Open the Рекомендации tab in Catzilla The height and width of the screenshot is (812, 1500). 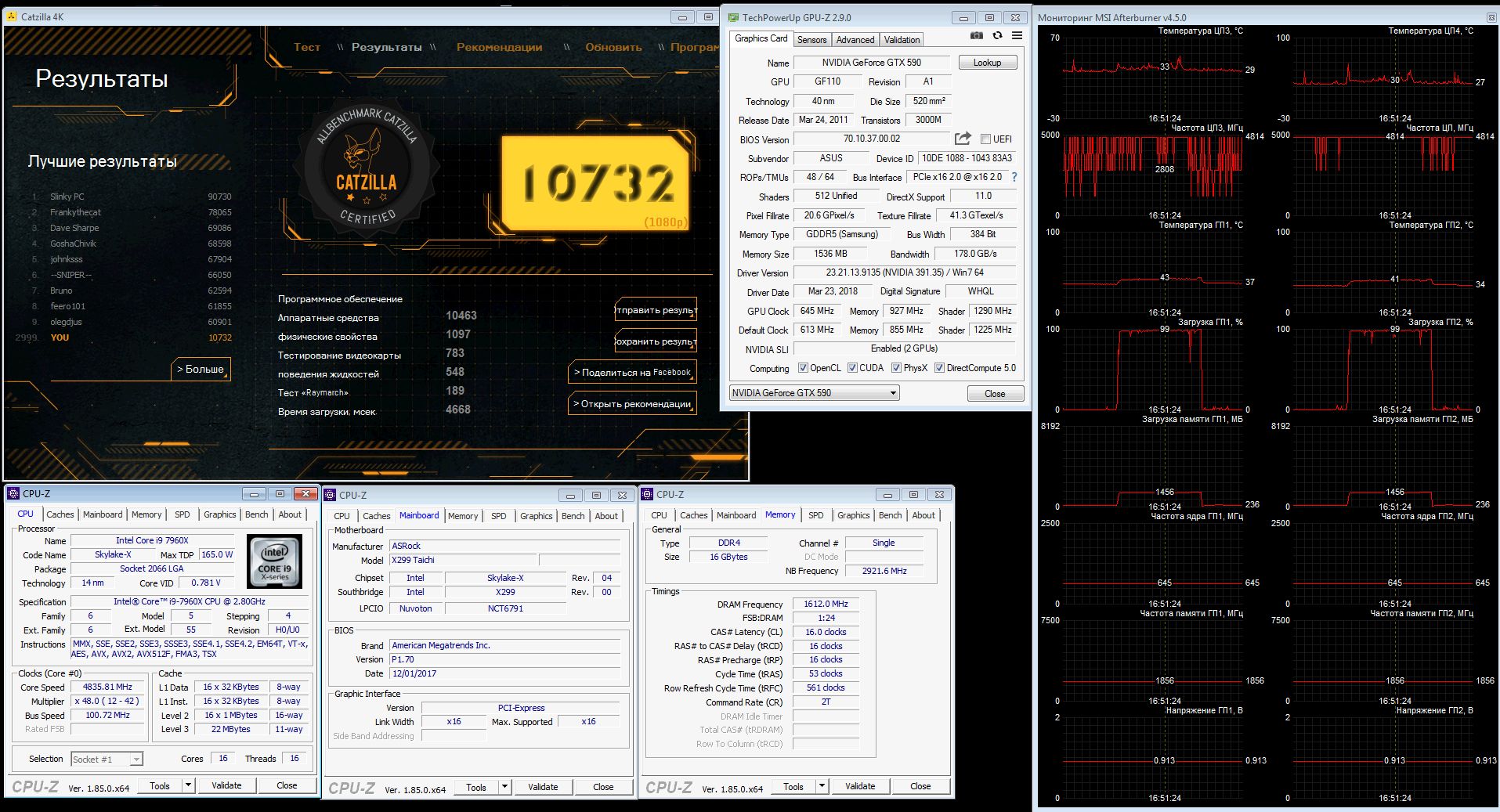(499, 47)
